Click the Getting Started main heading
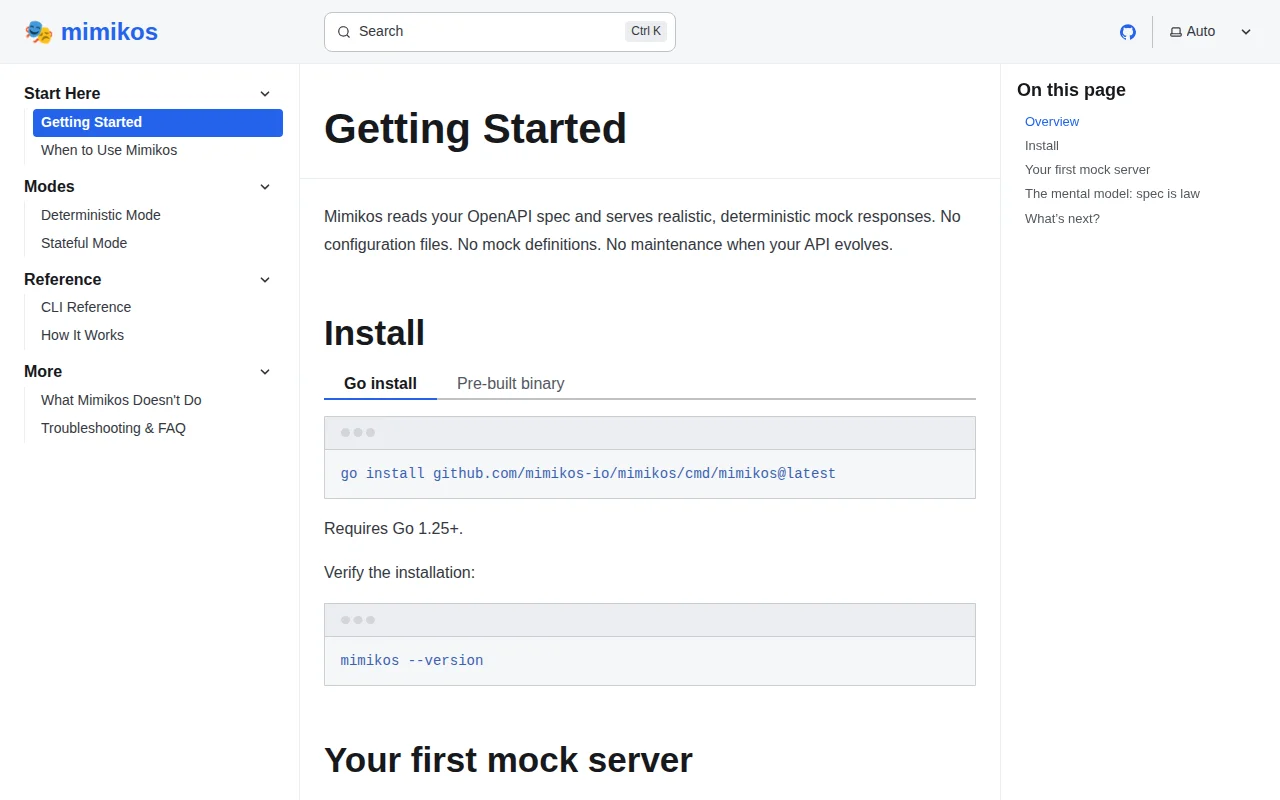Image resolution: width=1280 pixels, height=800 pixels. click(x=475, y=129)
